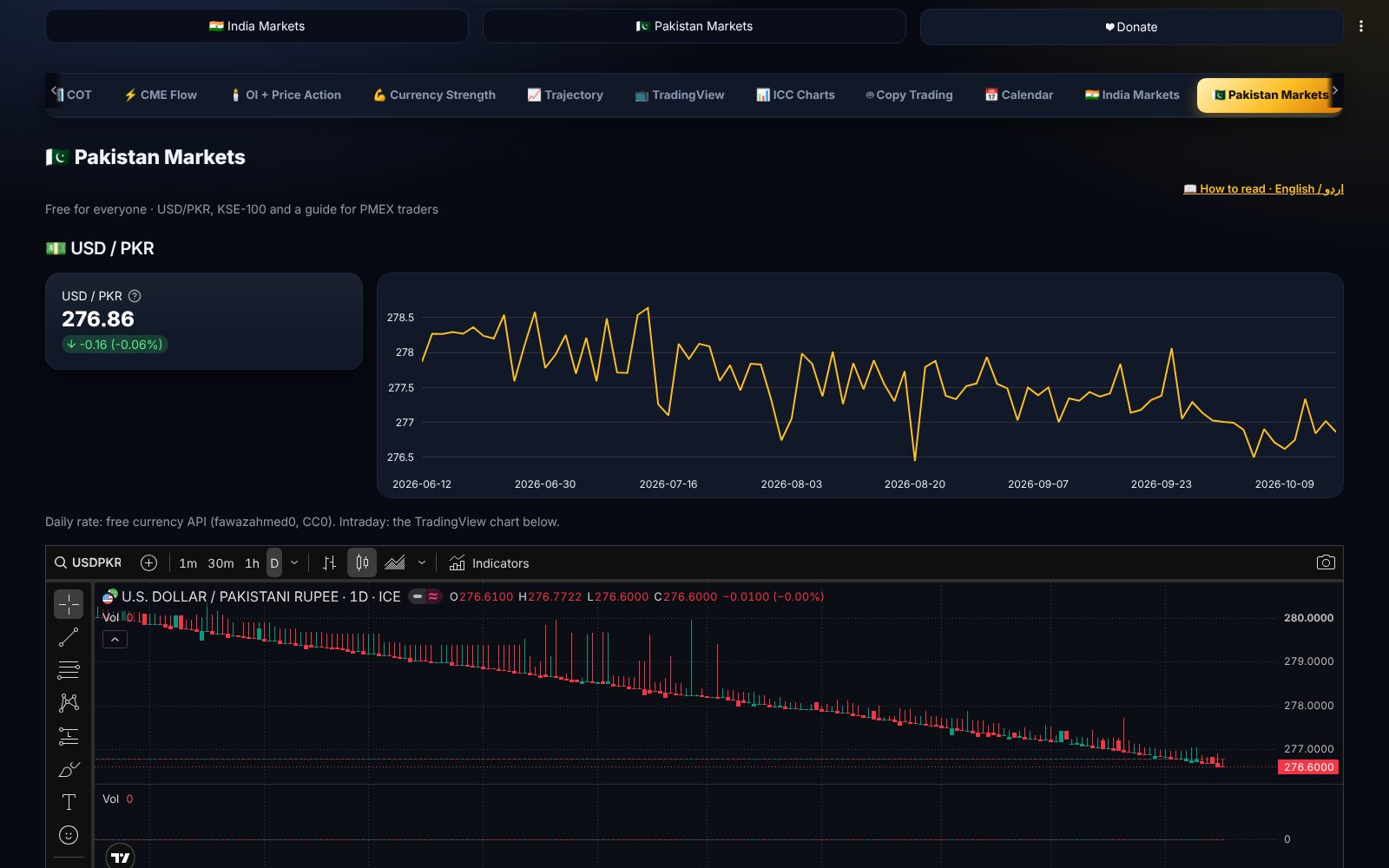Open USDPKR symbol search
Viewport: 1389px width, 868px height.
(x=89, y=562)
